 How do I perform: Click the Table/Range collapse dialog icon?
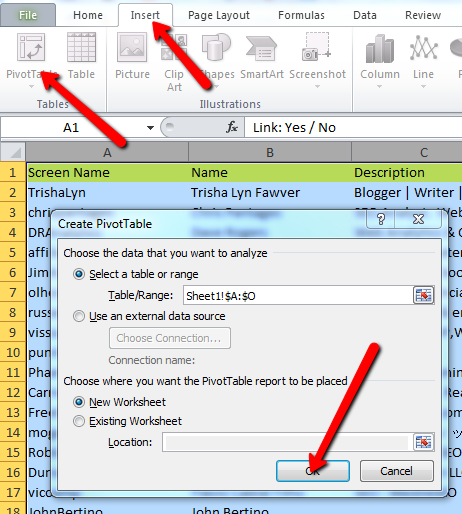pyautogui.click(x=423, y=295)
